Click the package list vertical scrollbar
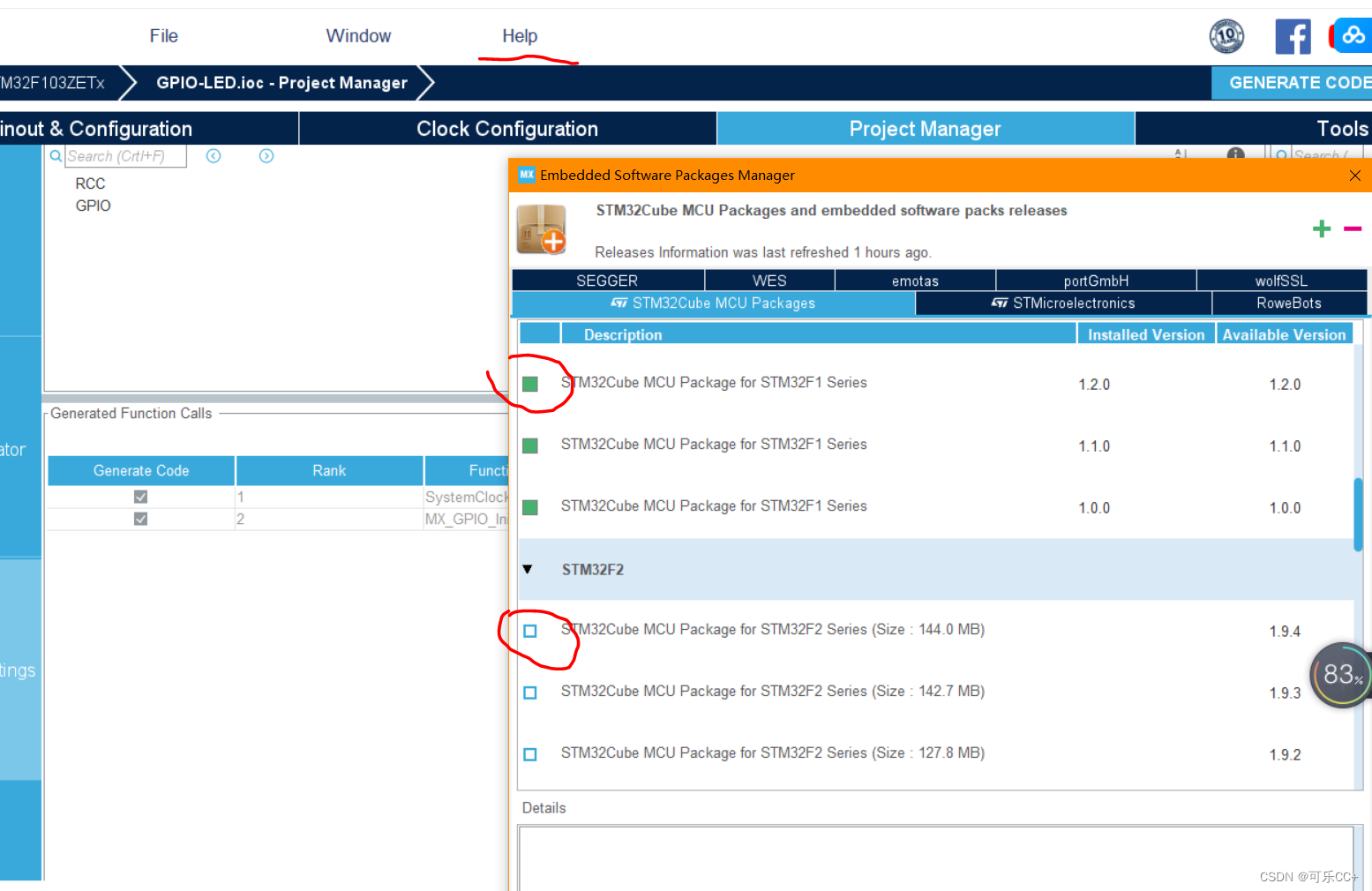Screen dimensions: 1372x891 [x=1358, y=514]
